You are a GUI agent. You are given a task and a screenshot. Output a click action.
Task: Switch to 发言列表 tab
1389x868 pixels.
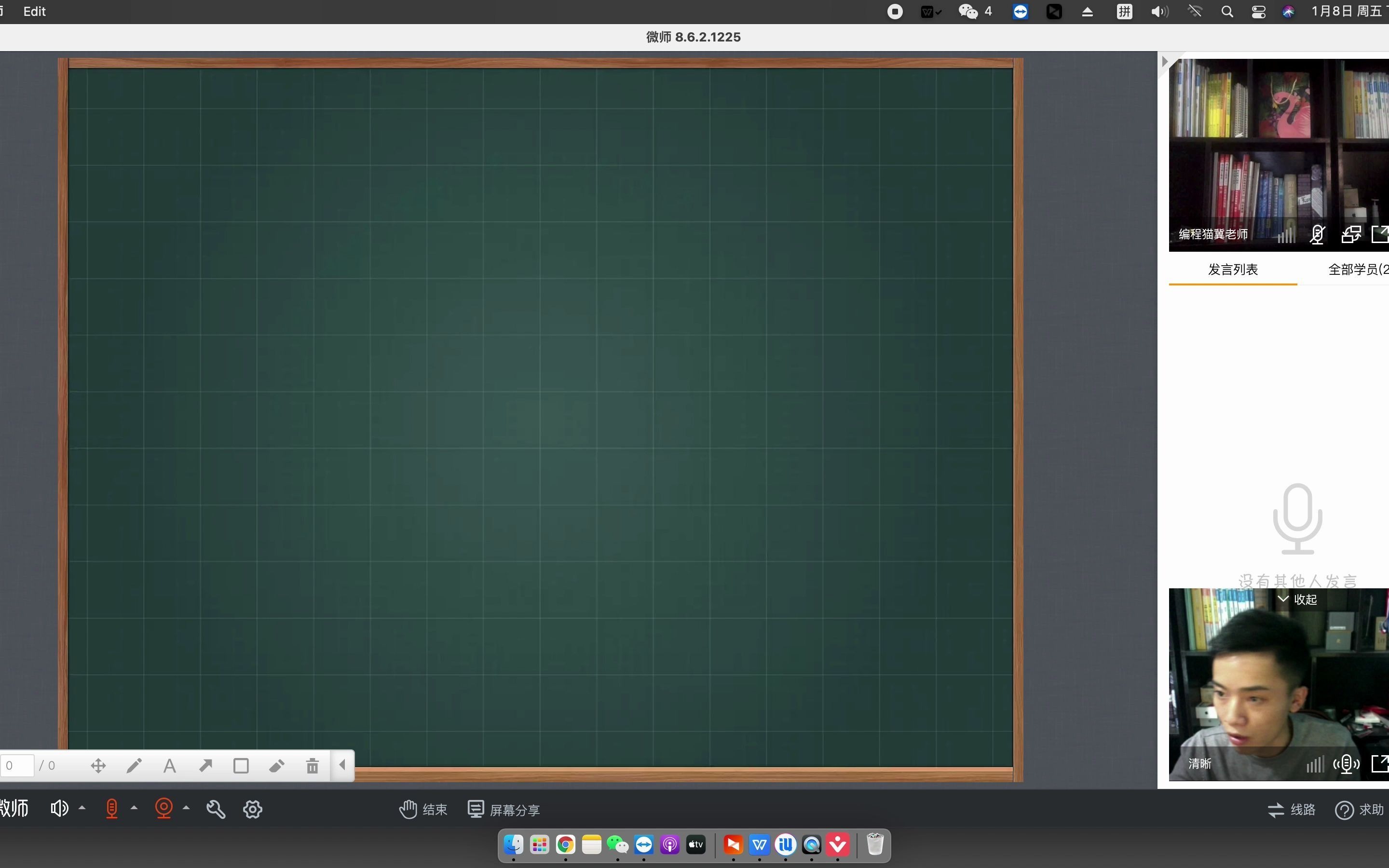click(1232, 269)
